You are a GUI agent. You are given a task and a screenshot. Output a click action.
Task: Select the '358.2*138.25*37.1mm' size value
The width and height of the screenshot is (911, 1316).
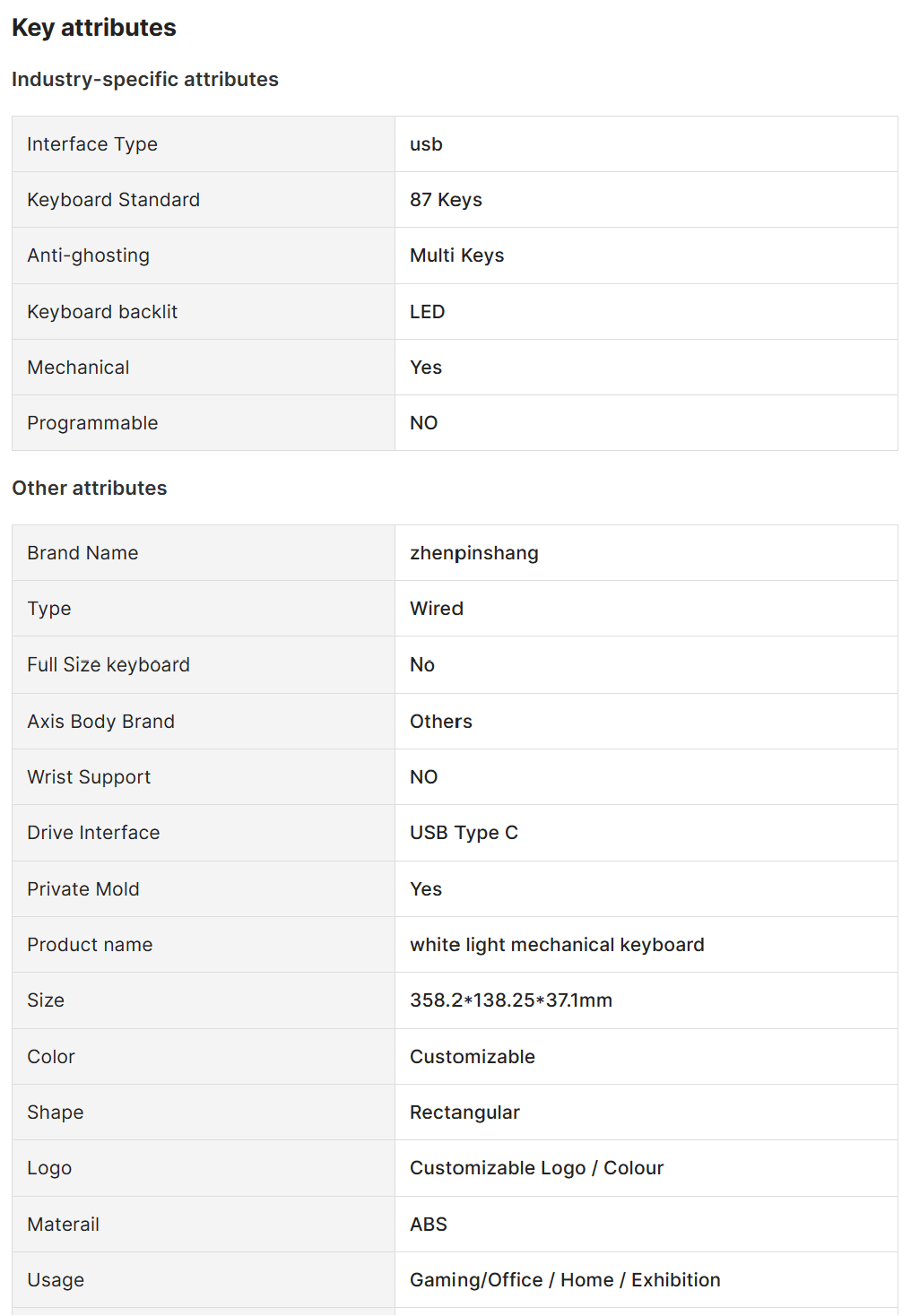coord(511,1000)
